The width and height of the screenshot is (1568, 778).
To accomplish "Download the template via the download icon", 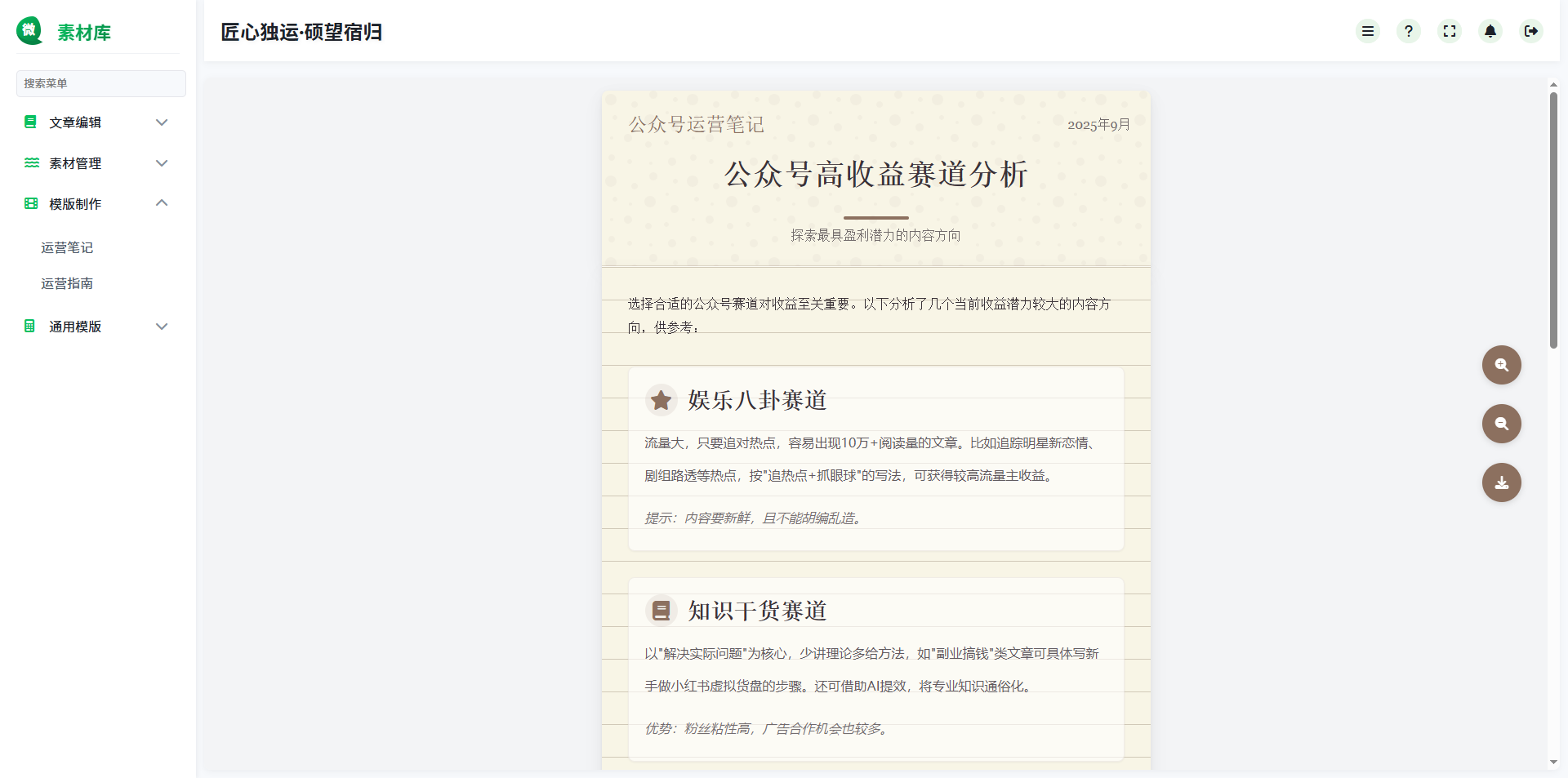I will 1501,482.
